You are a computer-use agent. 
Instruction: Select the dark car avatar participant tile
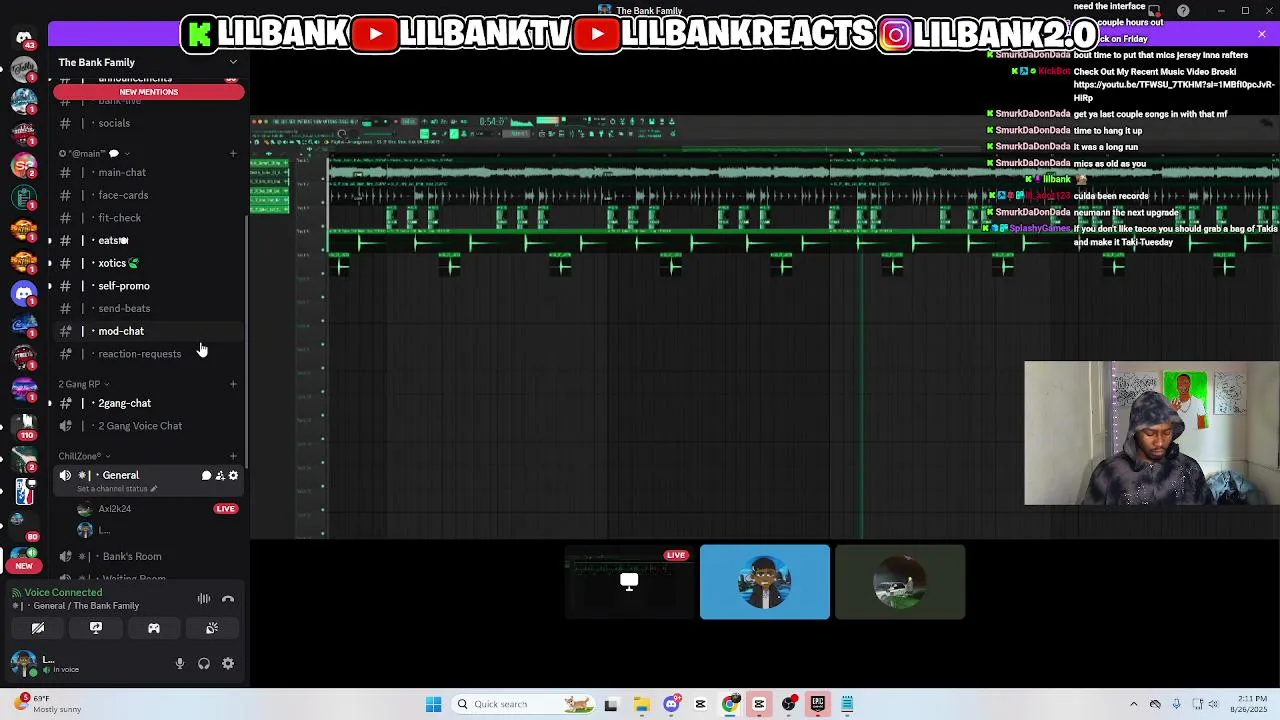click(x=900, y=582)
